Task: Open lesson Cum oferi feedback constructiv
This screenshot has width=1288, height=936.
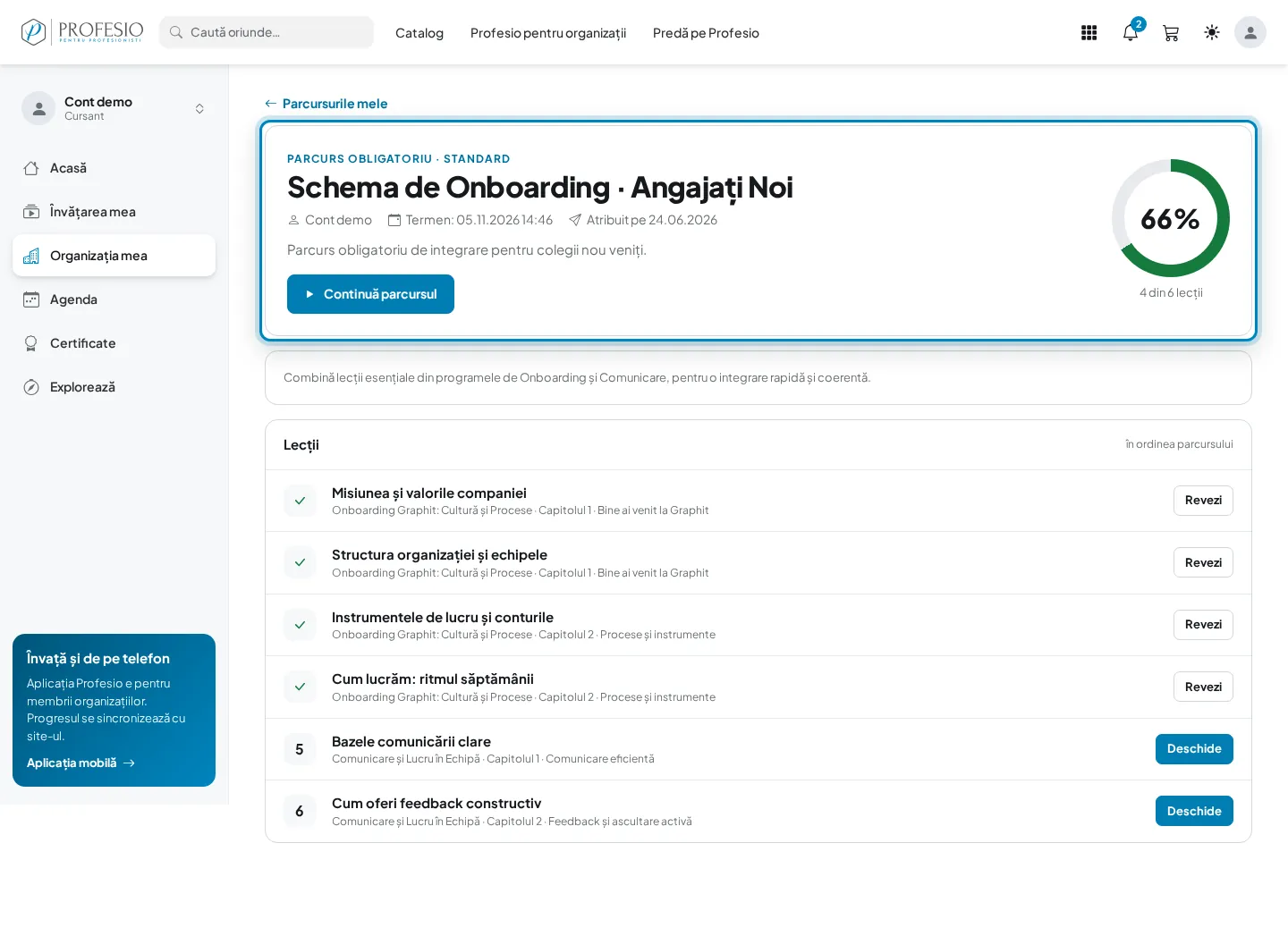Action: click(1194, 811)
